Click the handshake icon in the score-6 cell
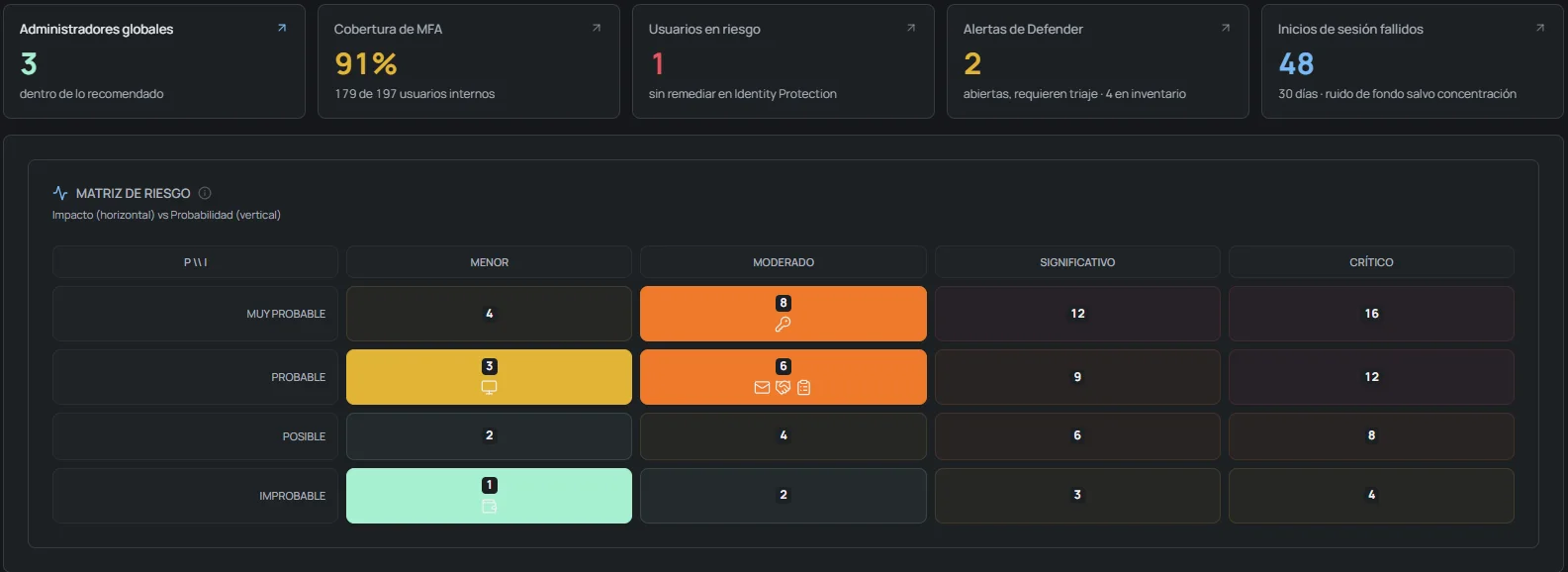The image size is (1568, 572). coord(783,388)
